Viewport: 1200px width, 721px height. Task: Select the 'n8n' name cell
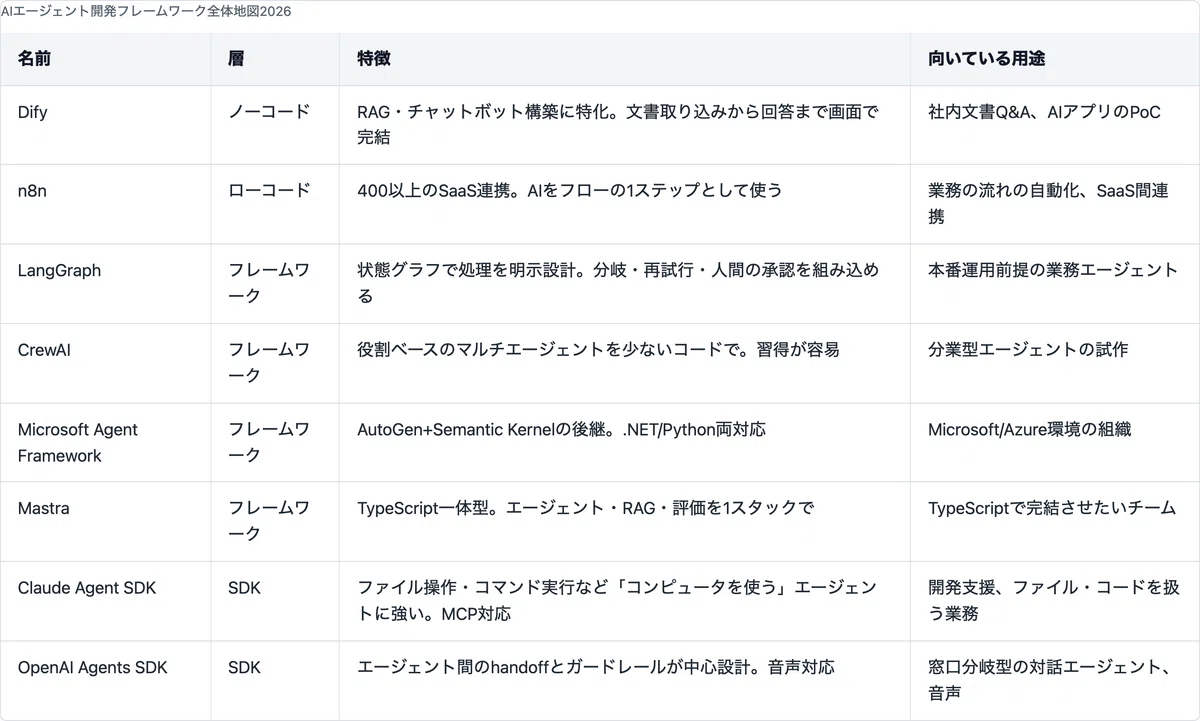coord(105,204)
